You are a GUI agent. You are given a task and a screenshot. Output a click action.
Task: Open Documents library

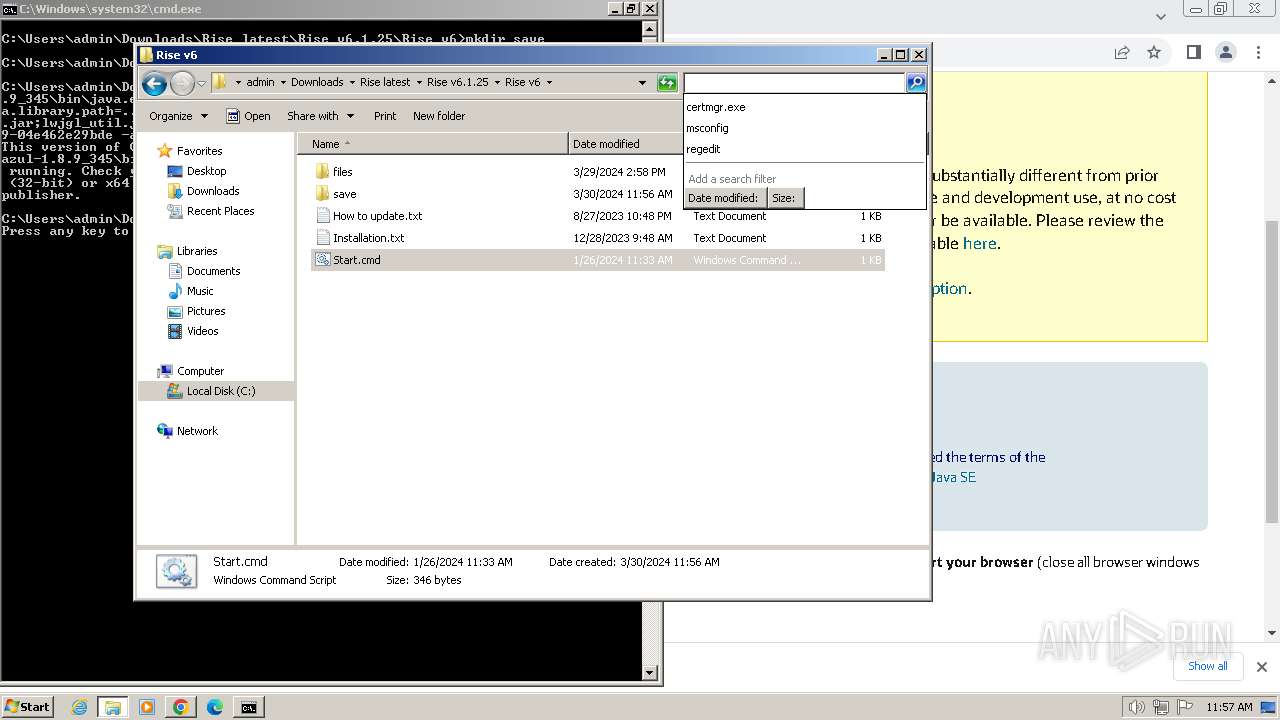point(213,271)
